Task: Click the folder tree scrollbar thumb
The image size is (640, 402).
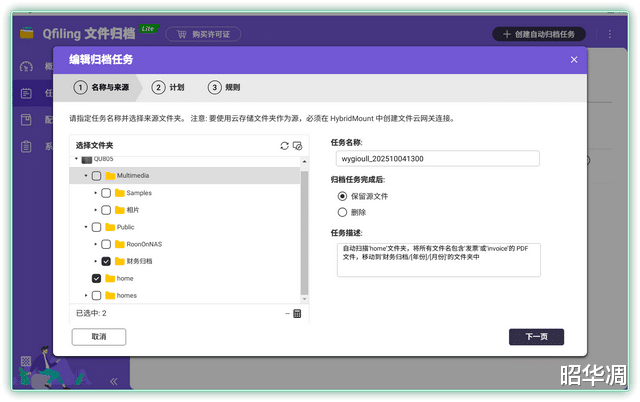Action: click(x=304, y=233)
